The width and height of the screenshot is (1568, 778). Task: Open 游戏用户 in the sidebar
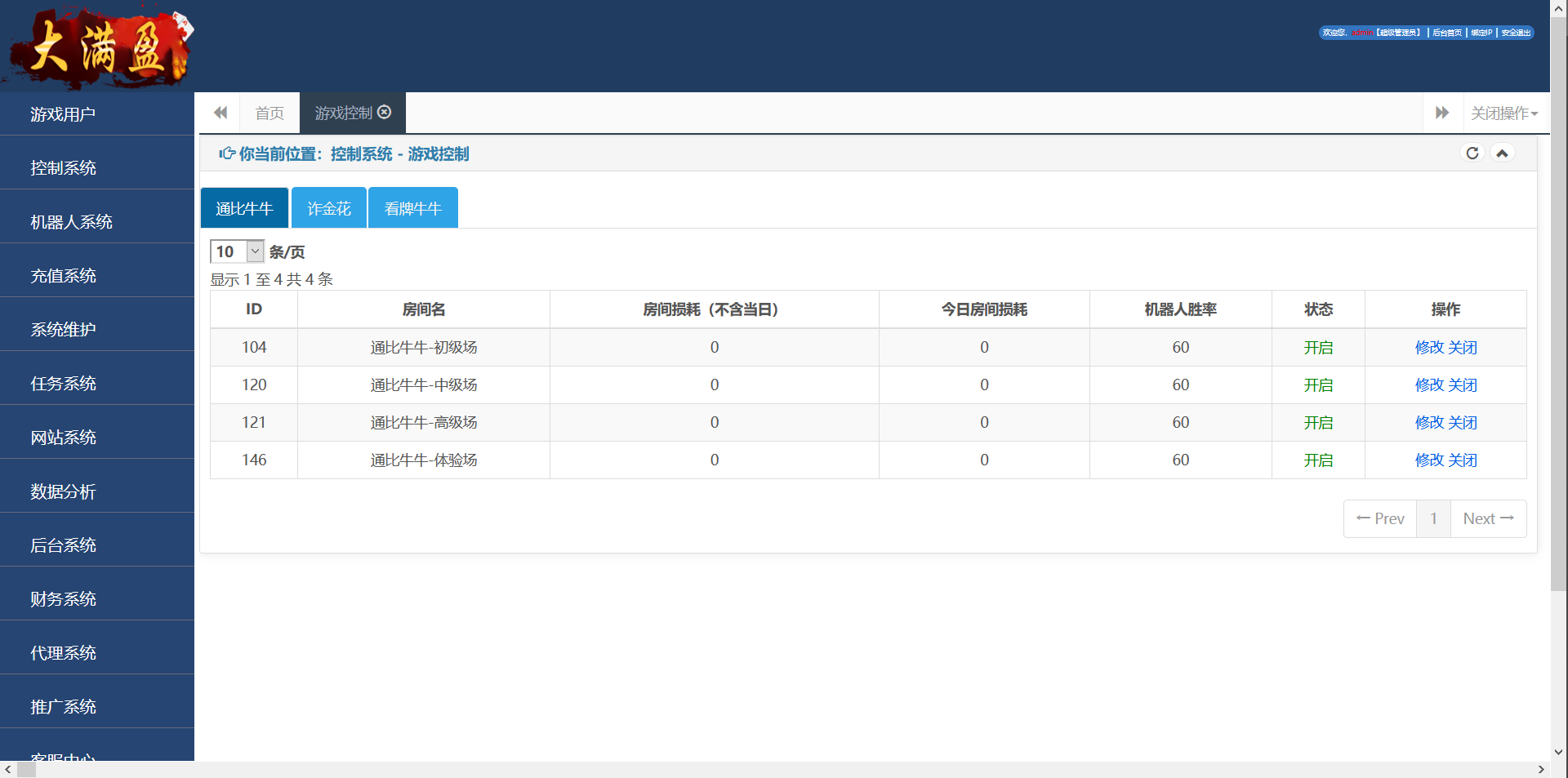[x=97, y=114]
